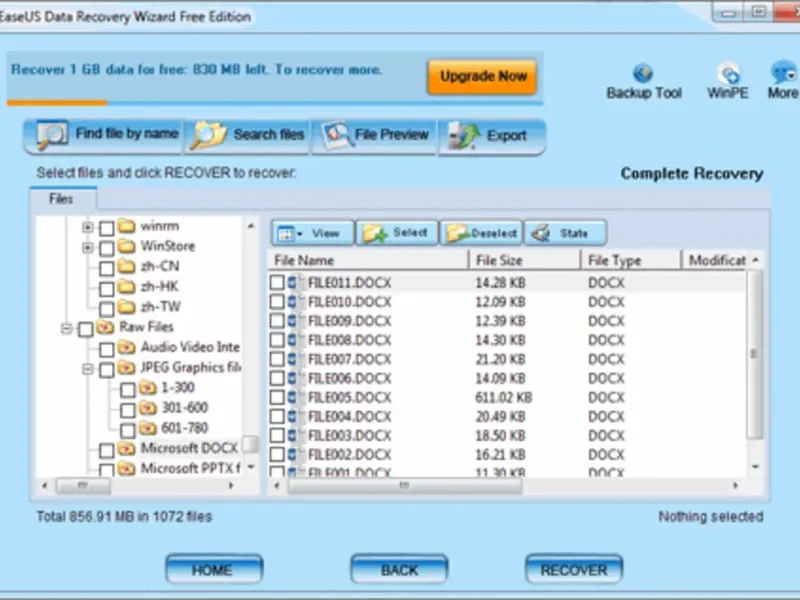The height and width of the screenshot is (600, 800).
Task: Sort by File Type column header
Action: click(x=631, y=260)
